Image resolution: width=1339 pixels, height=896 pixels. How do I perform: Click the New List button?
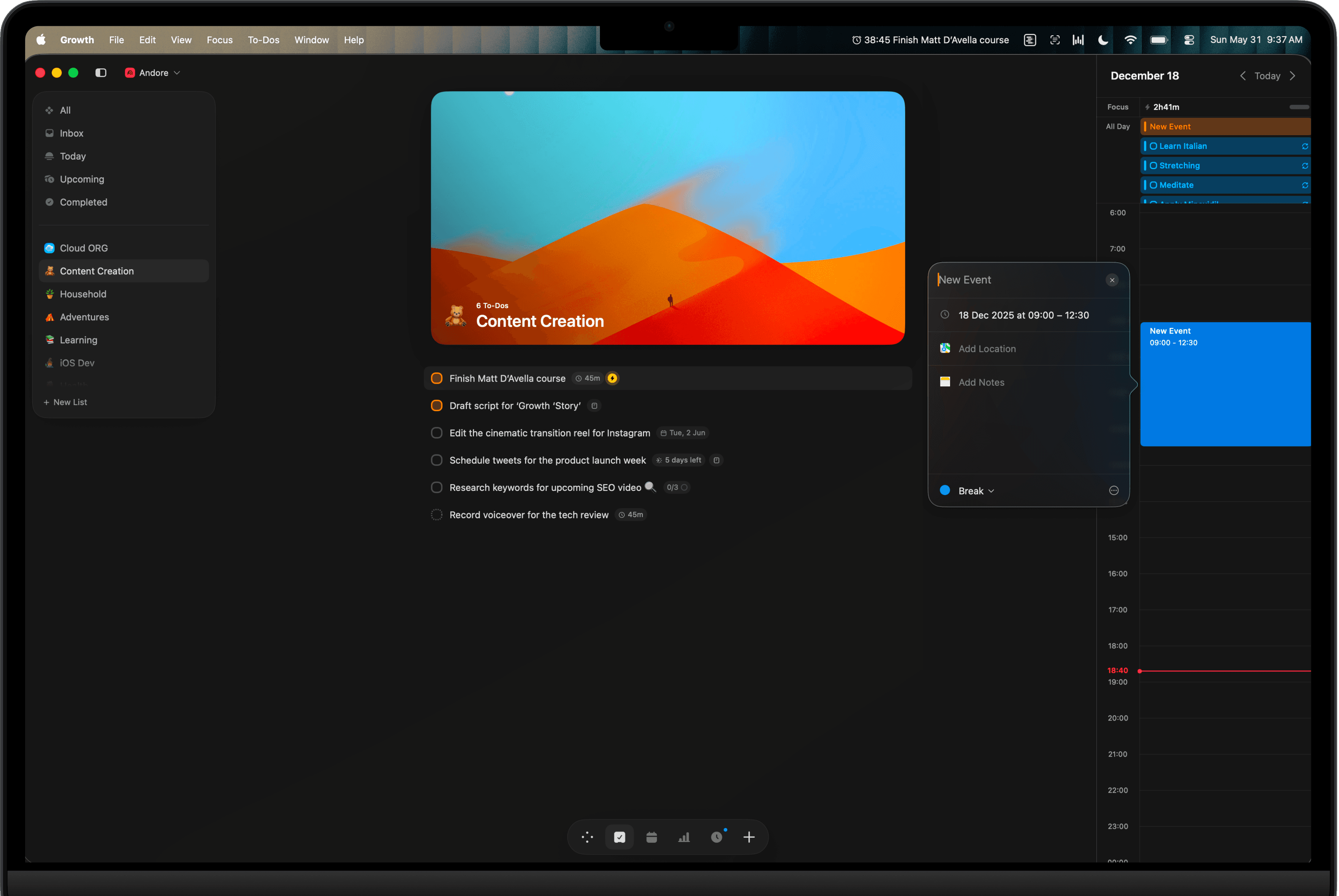point(65,402)
